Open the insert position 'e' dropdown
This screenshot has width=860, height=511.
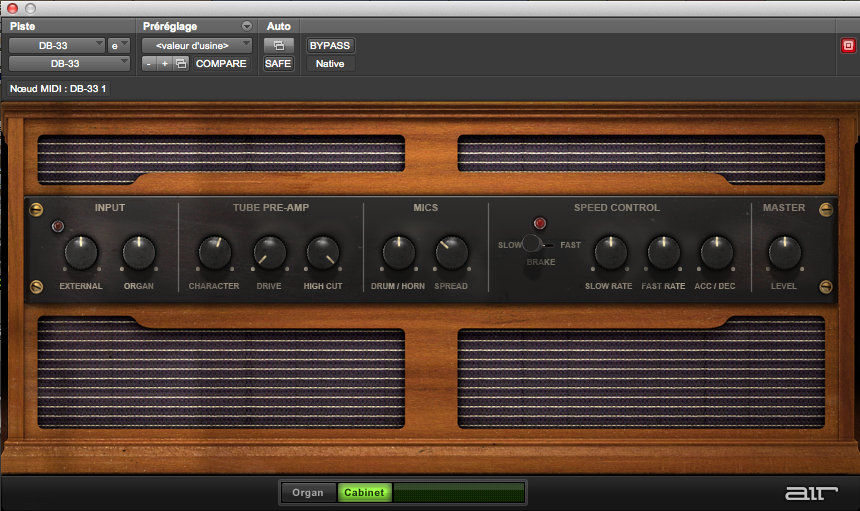(119, 46)
